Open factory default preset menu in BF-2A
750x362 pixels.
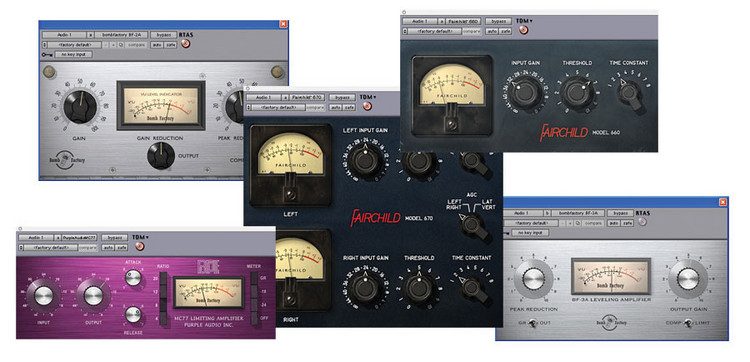[75, 45]
